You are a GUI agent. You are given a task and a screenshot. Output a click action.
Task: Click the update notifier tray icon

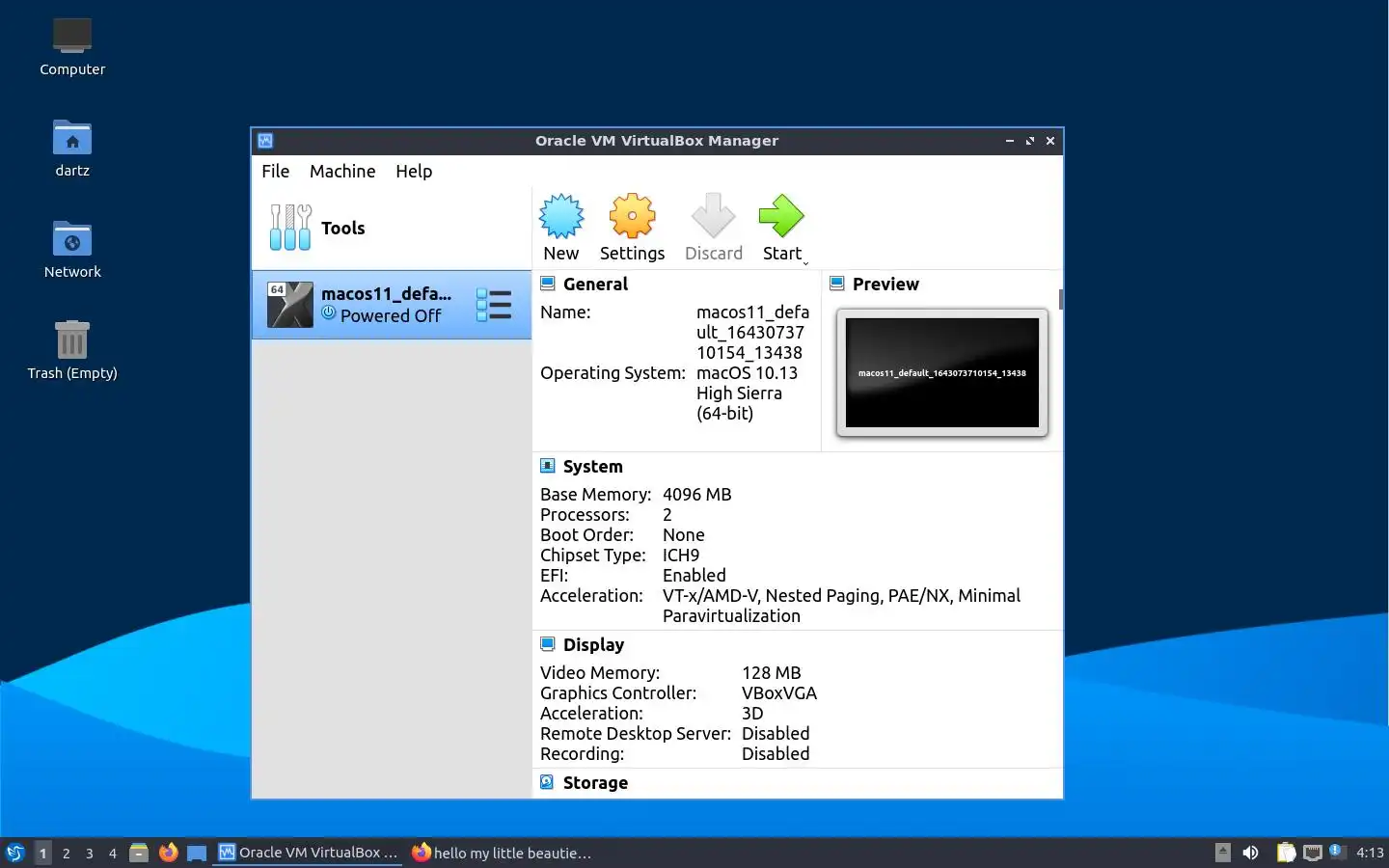pos(1336,851)
